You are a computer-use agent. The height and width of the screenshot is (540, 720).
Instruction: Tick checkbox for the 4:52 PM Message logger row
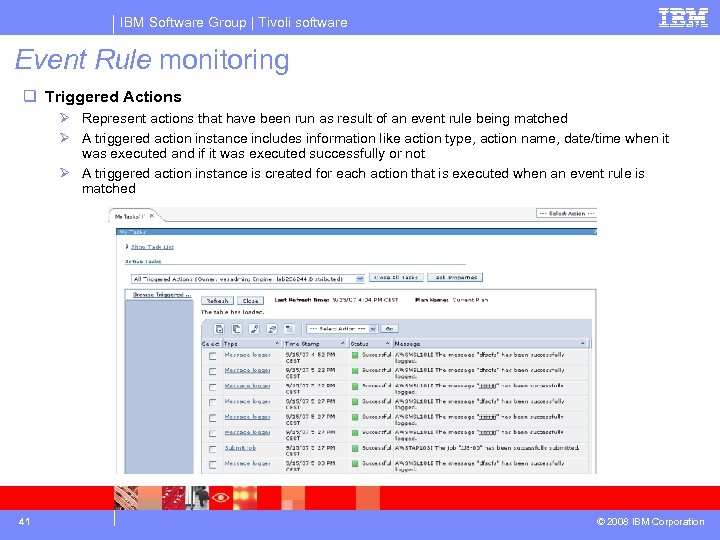[x=212, y=356]
